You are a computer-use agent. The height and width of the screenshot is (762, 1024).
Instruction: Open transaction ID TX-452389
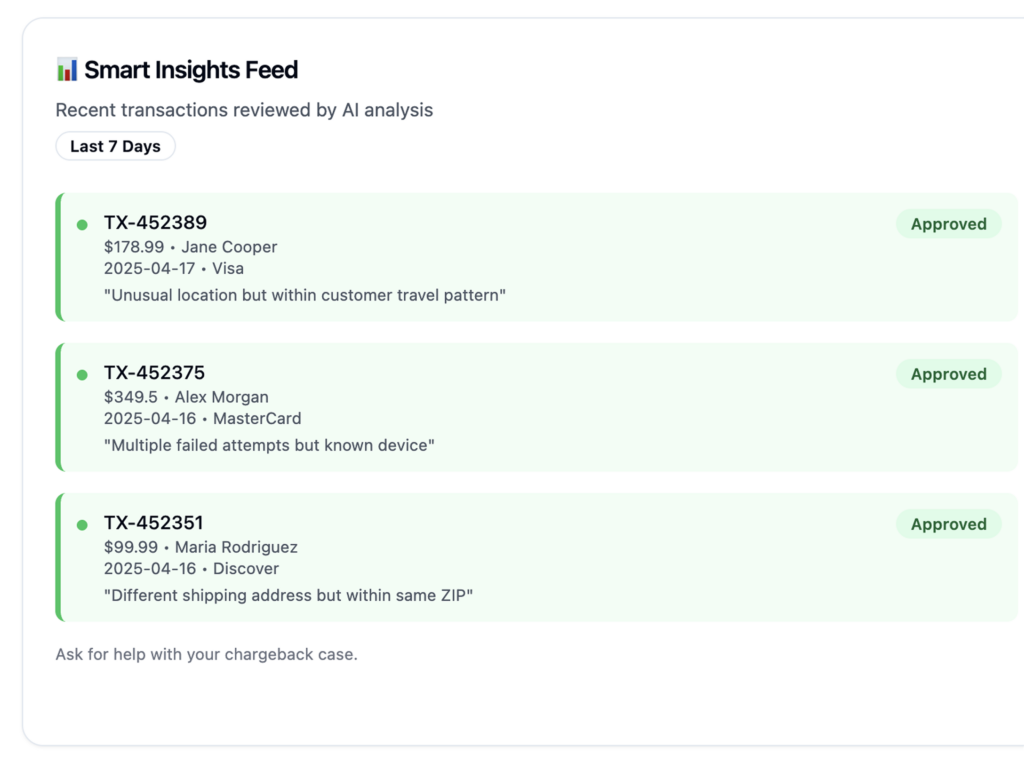155,222
